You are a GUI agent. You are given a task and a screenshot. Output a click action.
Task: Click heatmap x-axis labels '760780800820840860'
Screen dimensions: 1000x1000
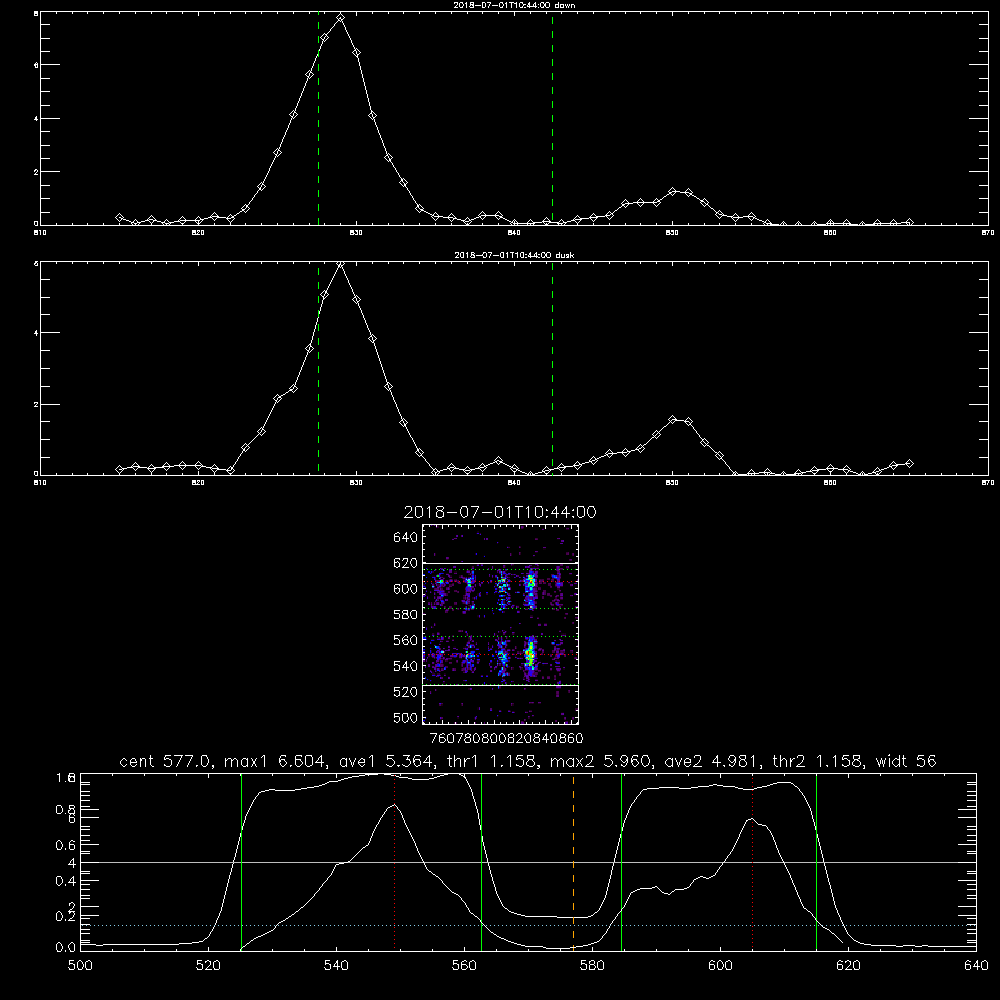point(506,738)
